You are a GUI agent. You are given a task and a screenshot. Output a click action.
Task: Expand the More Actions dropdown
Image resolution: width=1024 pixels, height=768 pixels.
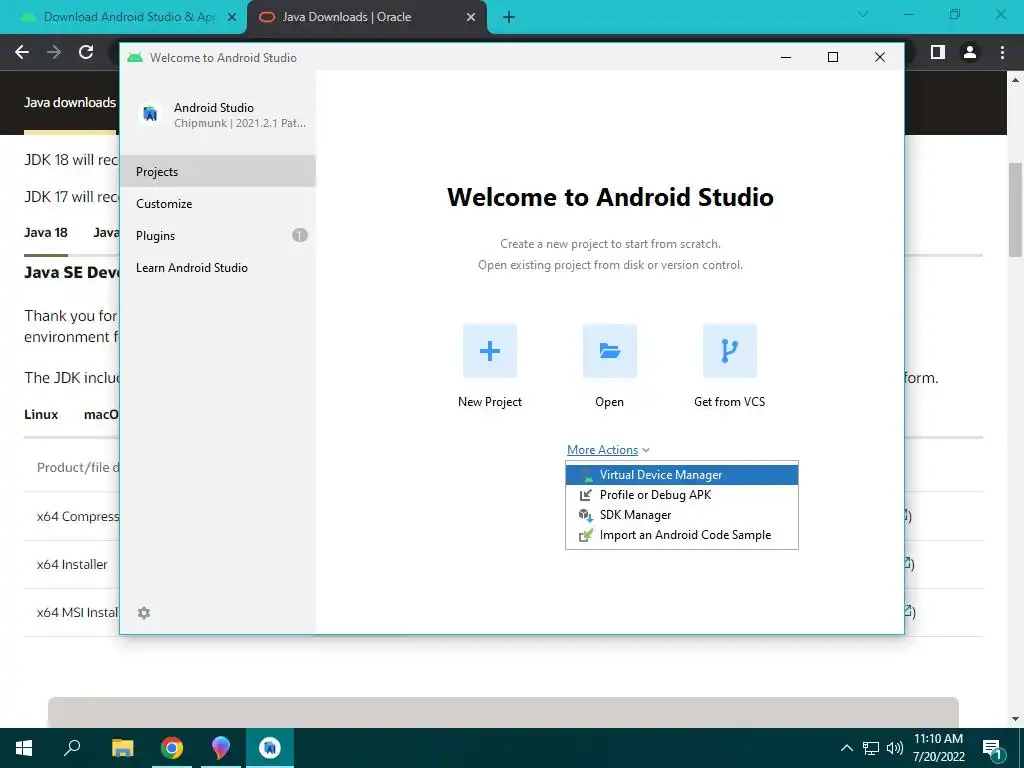pos(608,450)
